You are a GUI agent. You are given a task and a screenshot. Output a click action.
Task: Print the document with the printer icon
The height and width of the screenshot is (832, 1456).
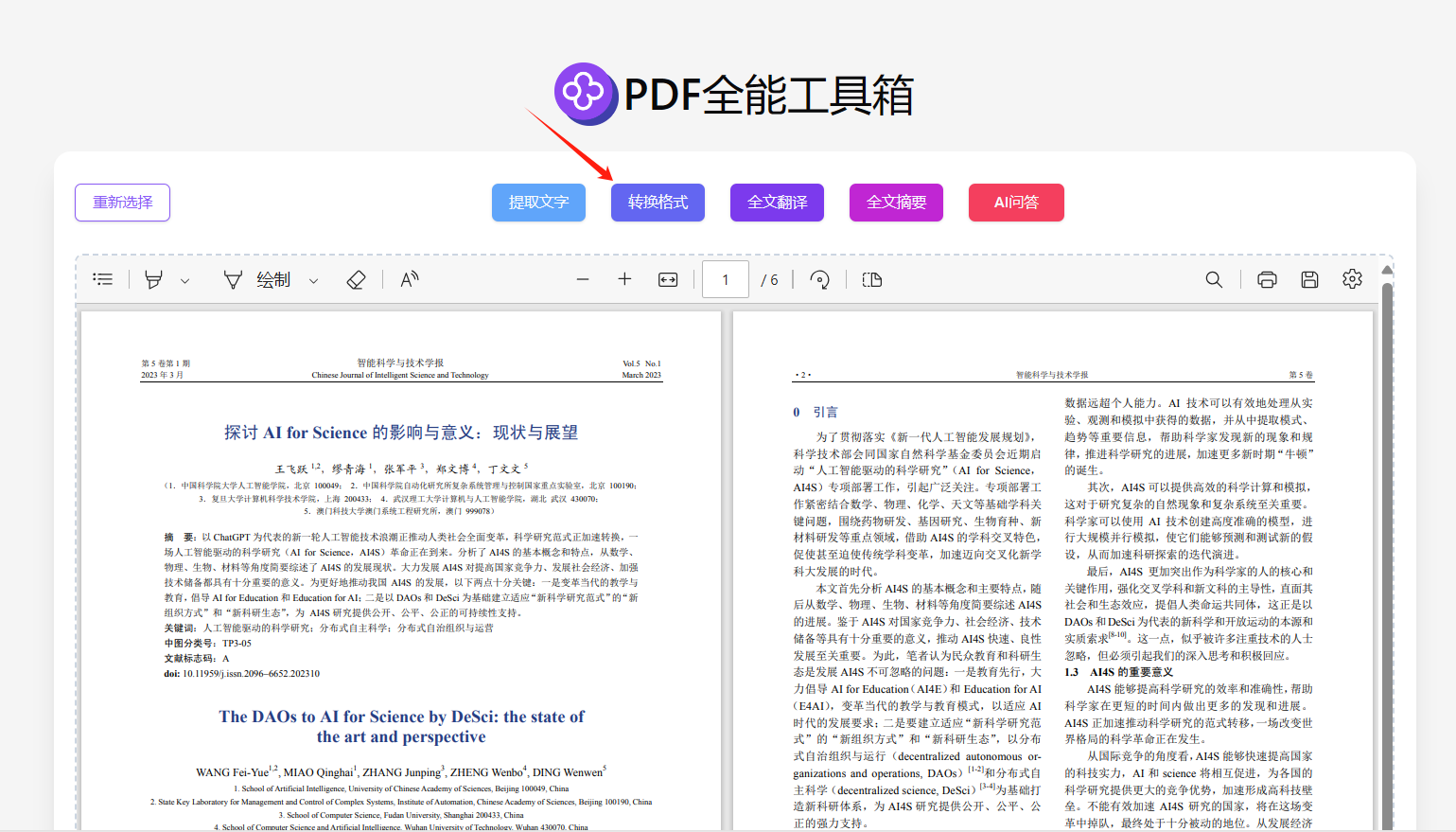(x=1267, y=279)
